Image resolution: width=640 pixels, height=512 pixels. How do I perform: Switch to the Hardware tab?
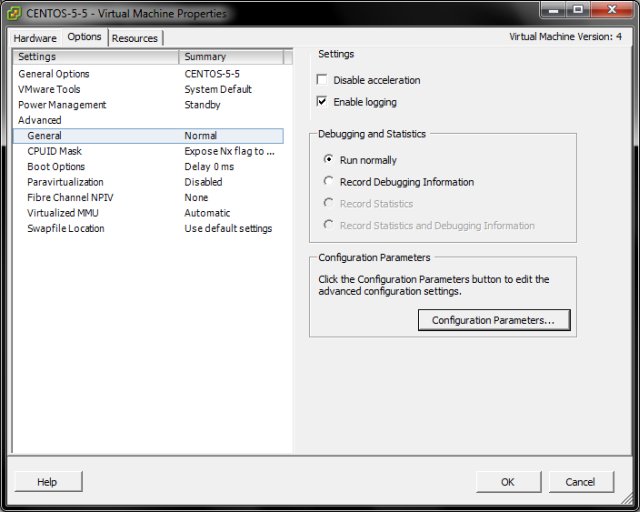click(35, 38)
